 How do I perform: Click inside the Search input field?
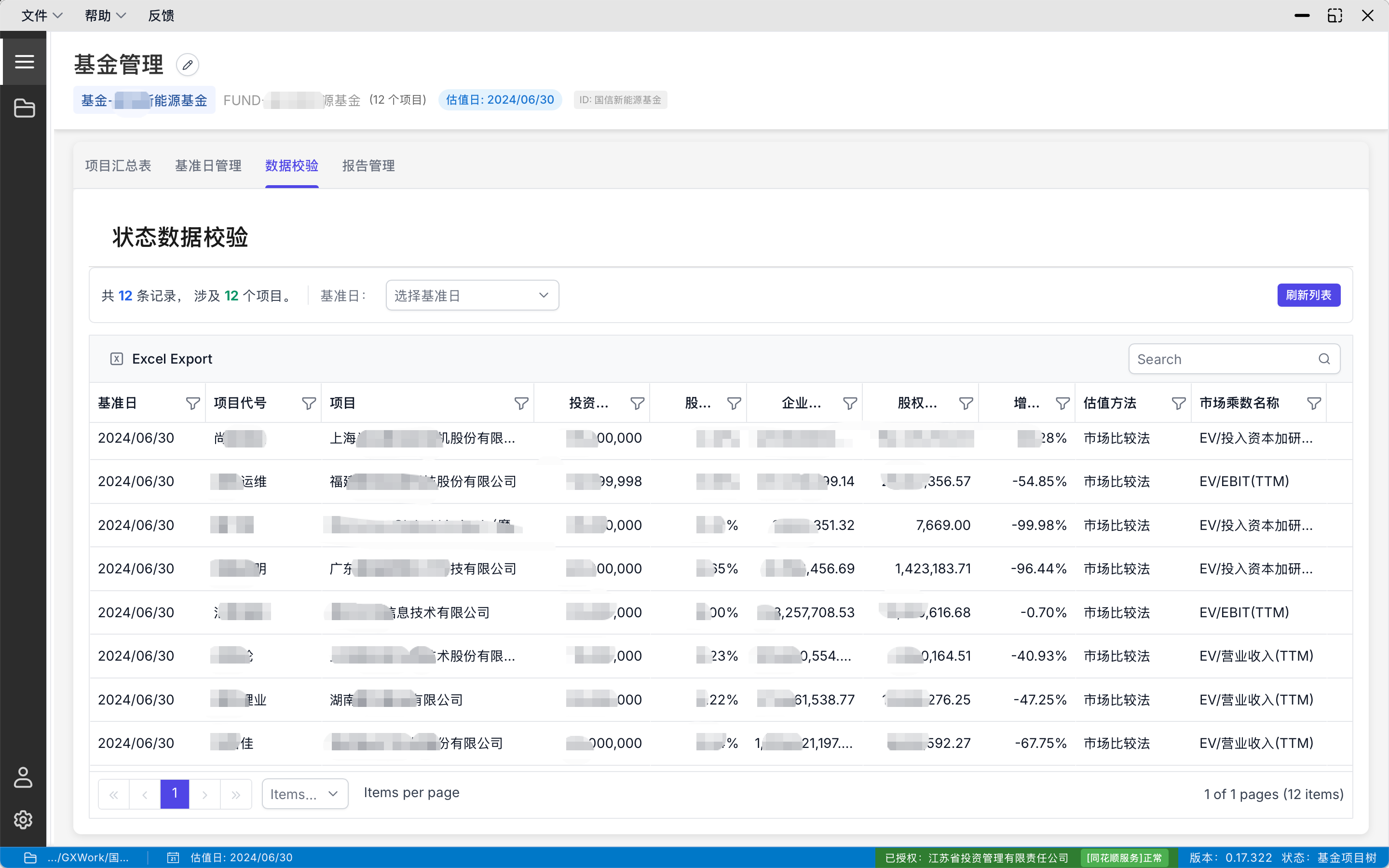1234,359
